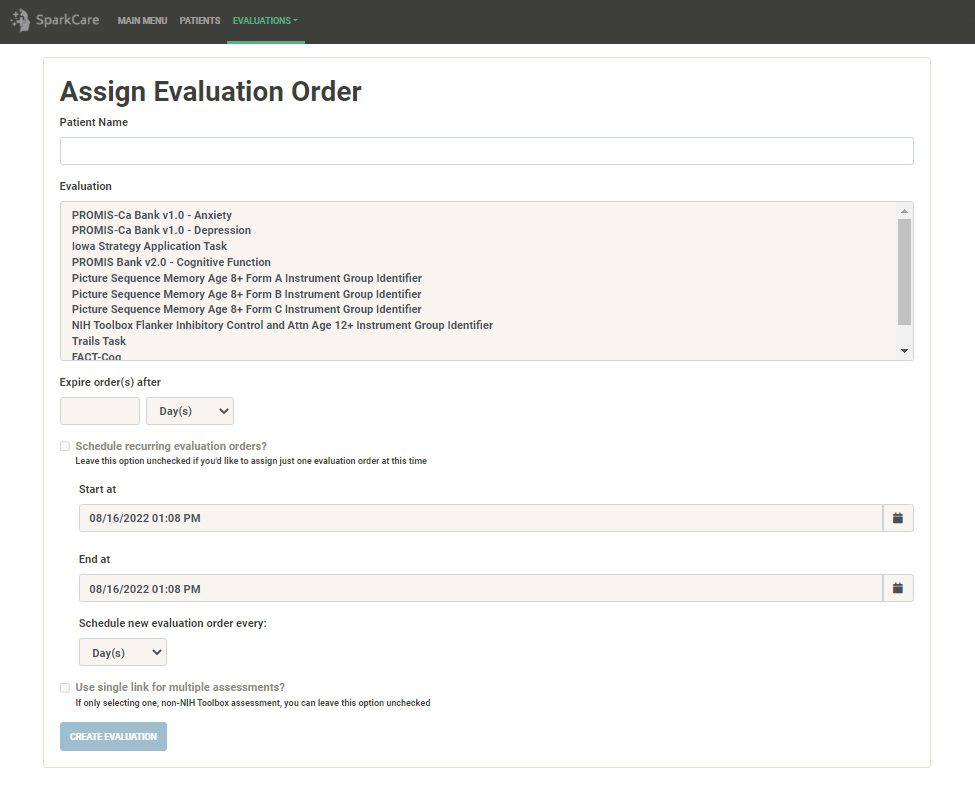Click the Patient Name input field
This screenshot has height=797, width=975.
click(x=486, y=151)
